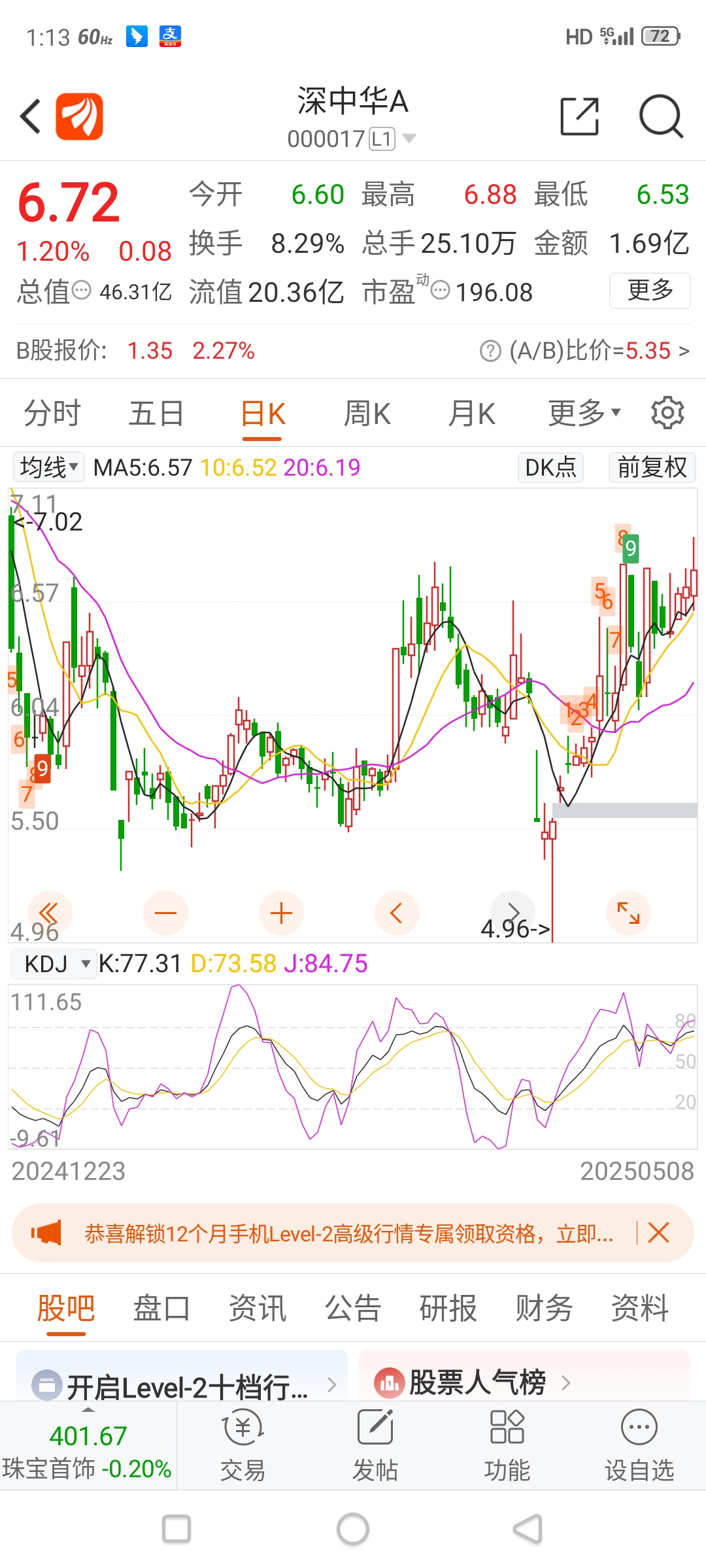The width and height of the screenshot is (706, 1568).
Task: Toggle DK点 indicator
Action: 550,467
